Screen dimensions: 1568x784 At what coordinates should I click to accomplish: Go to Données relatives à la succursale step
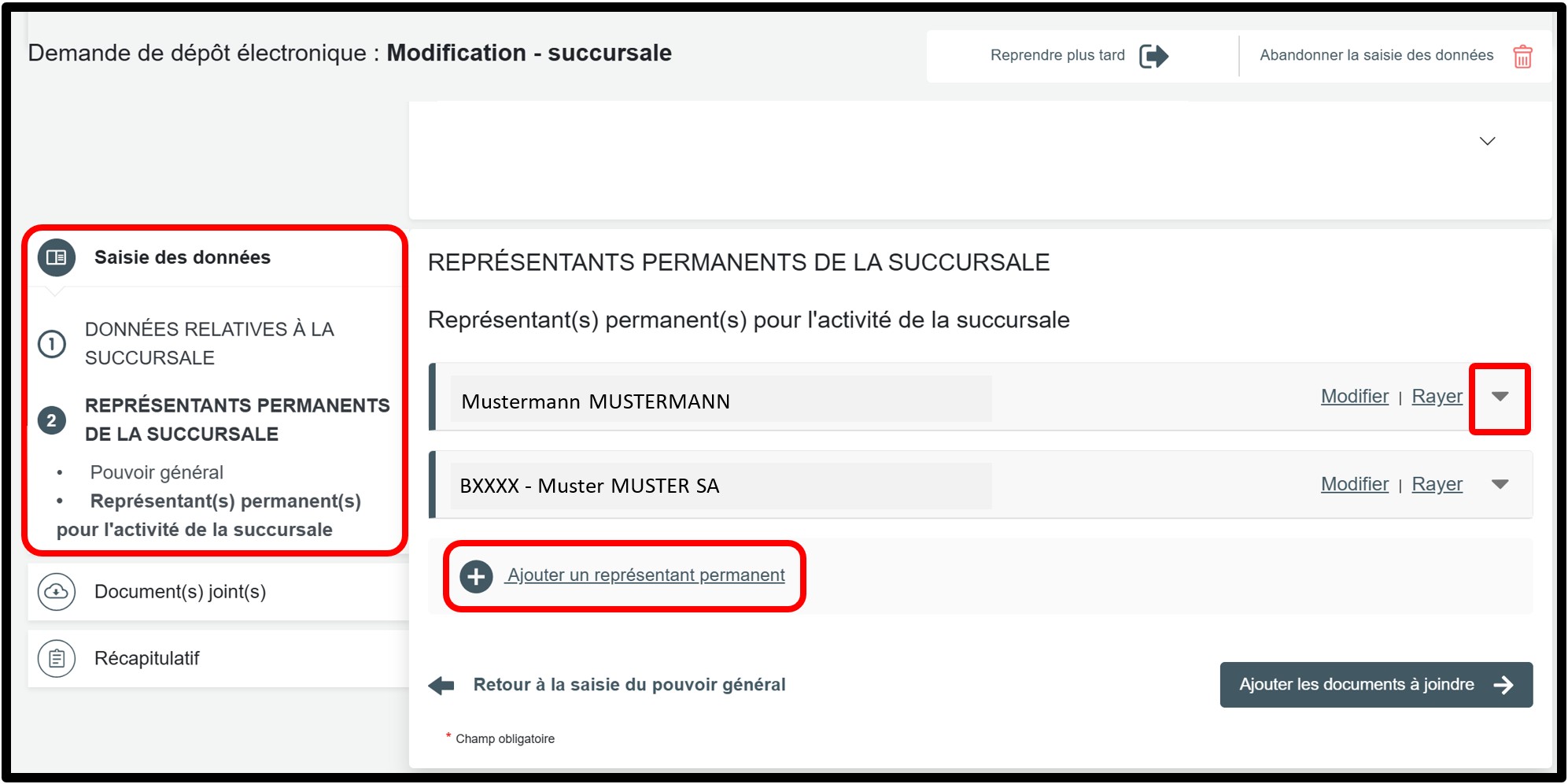[x=209, y=343]
